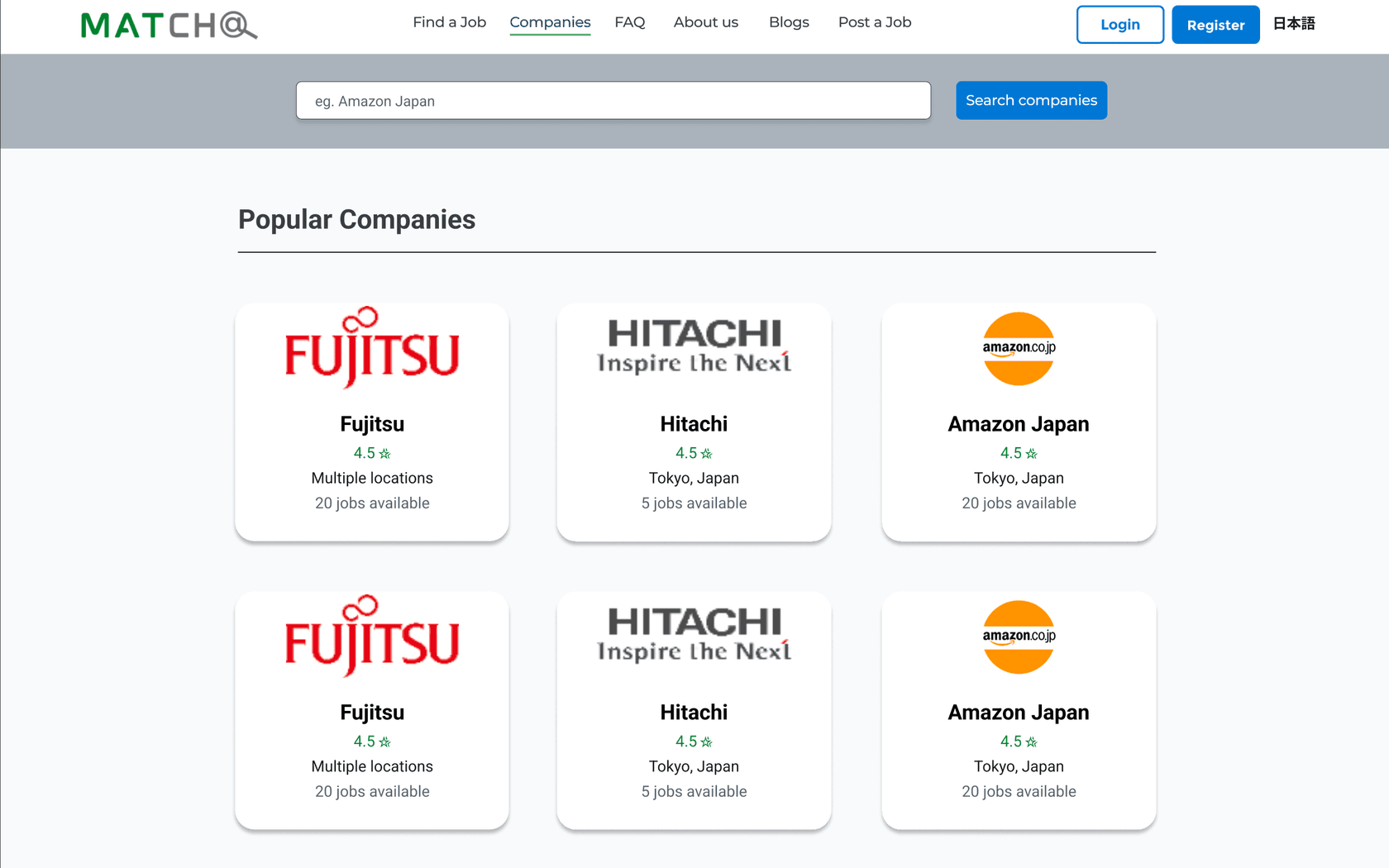Image resolution: width=1389 pixels, height=868 pixels.
Task: Open the FAQ page
Action: click(x=629, y=22)
